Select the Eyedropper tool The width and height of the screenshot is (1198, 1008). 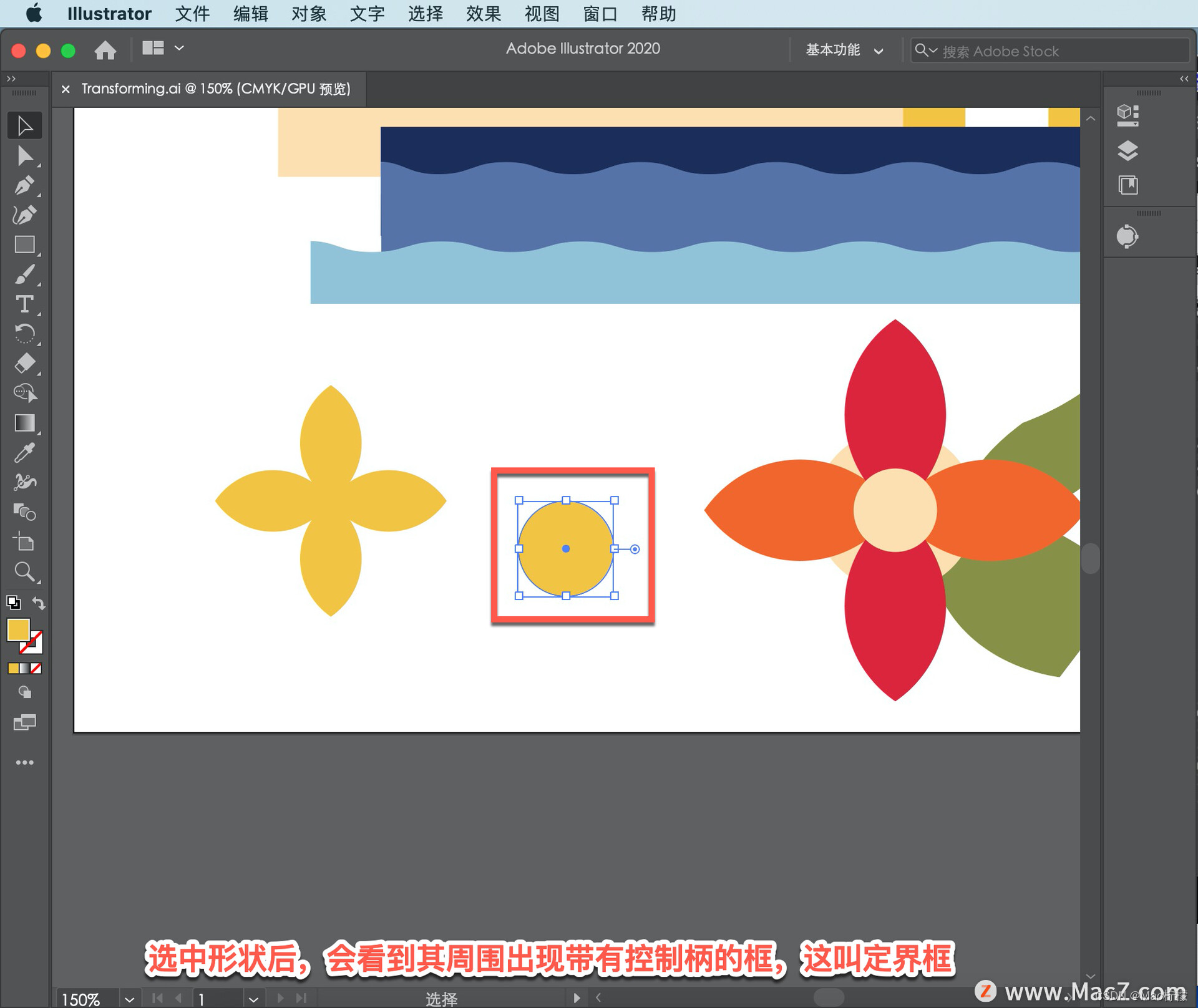[24, 453]
